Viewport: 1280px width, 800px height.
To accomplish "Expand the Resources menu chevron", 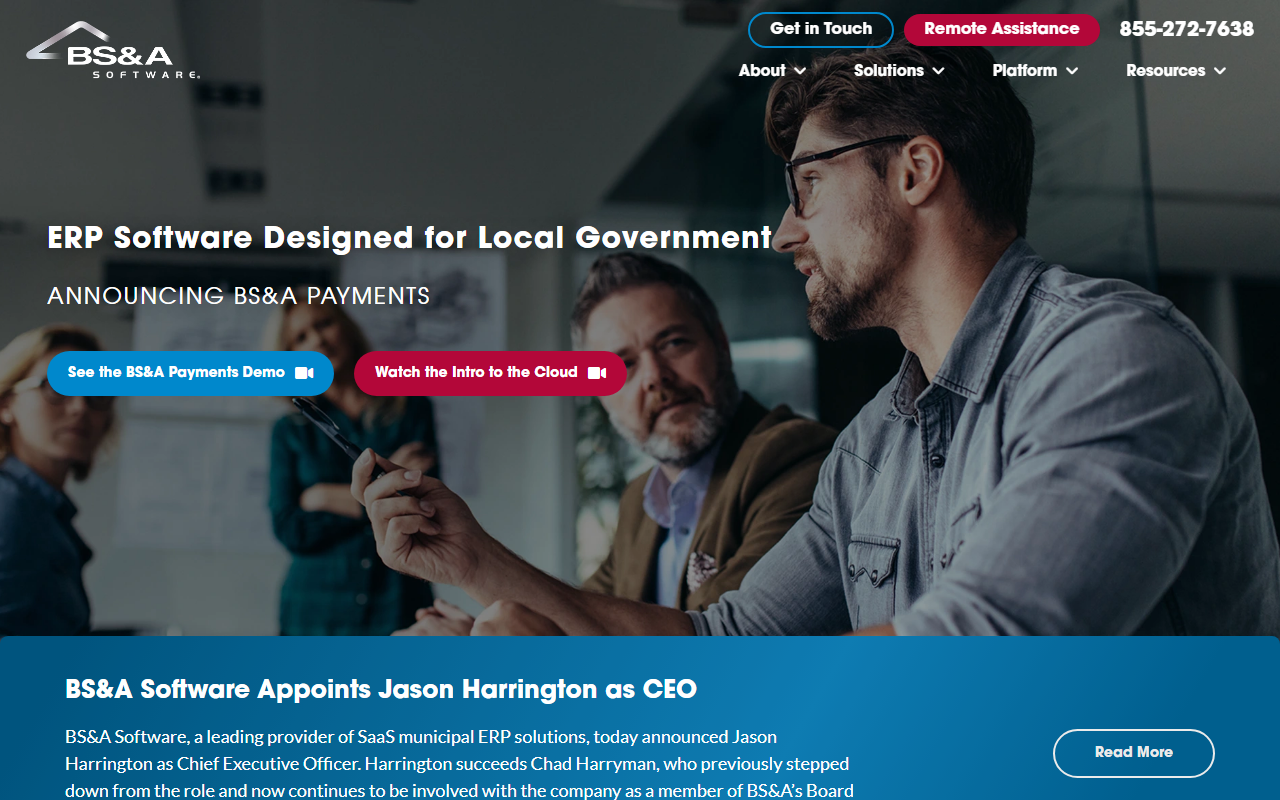I will click(x=1220, y=71).
